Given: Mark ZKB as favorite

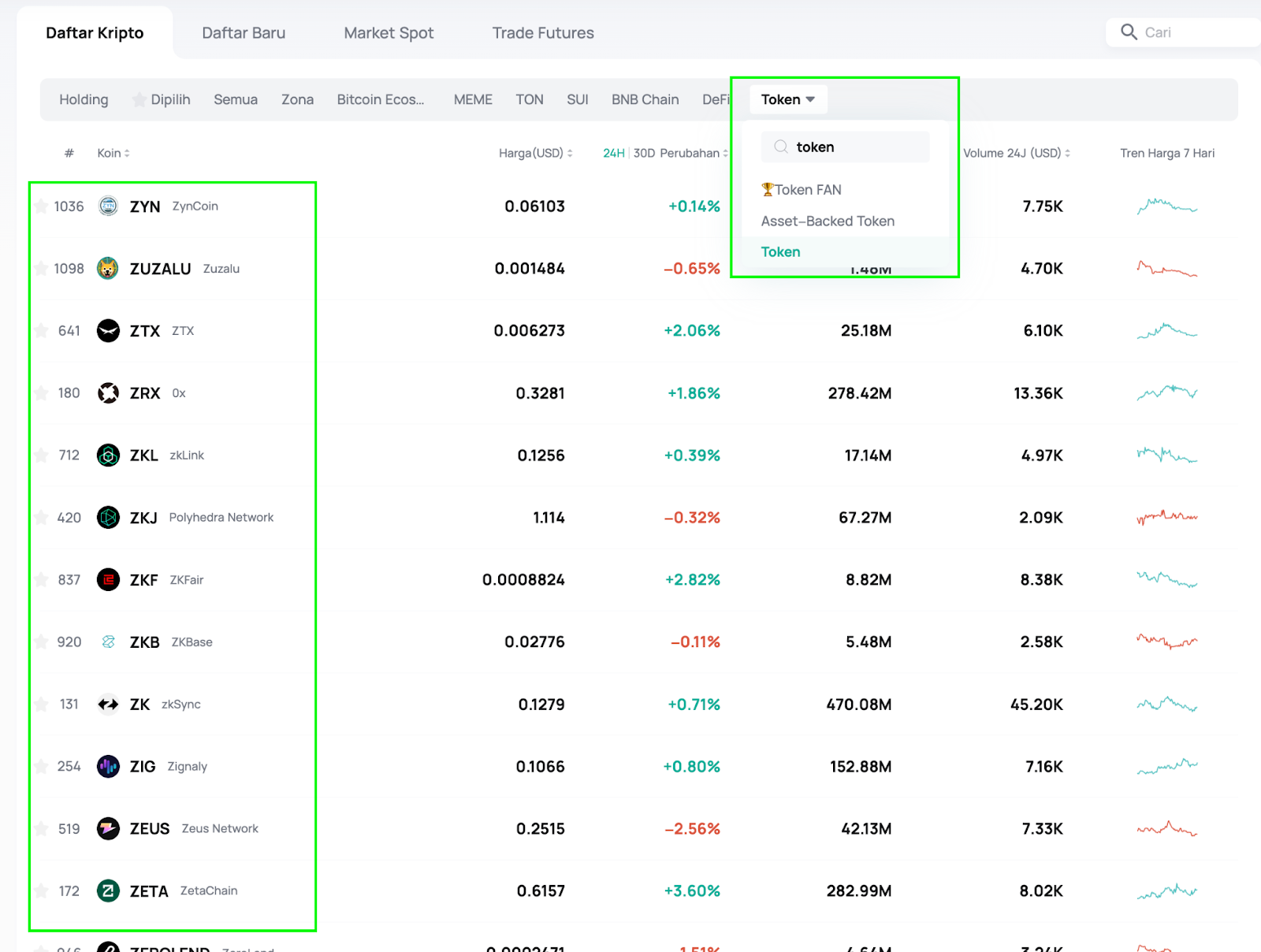Looking at the screenshot, I should click(41, 642).
